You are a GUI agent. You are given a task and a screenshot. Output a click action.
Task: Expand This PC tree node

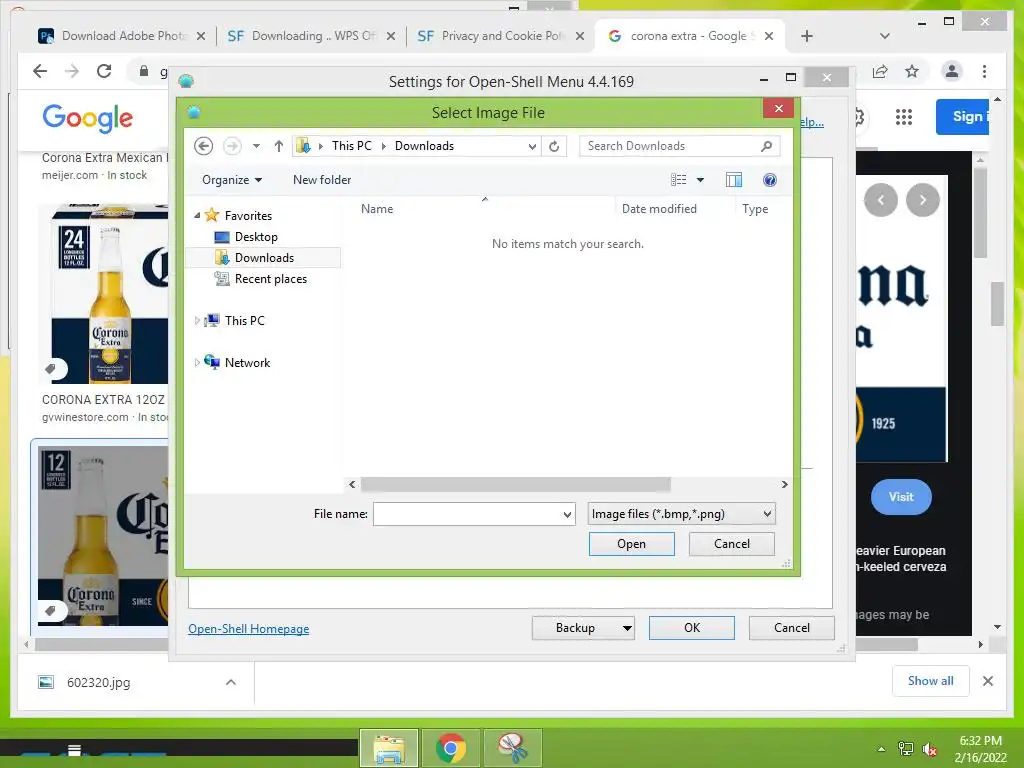tap(197, 321)
